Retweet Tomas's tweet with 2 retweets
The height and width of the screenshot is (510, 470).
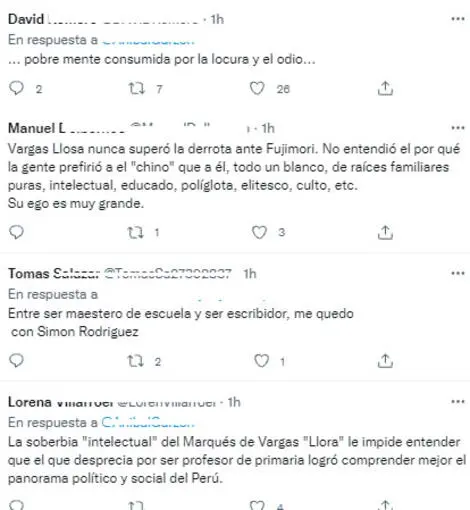tap(136, 361)
